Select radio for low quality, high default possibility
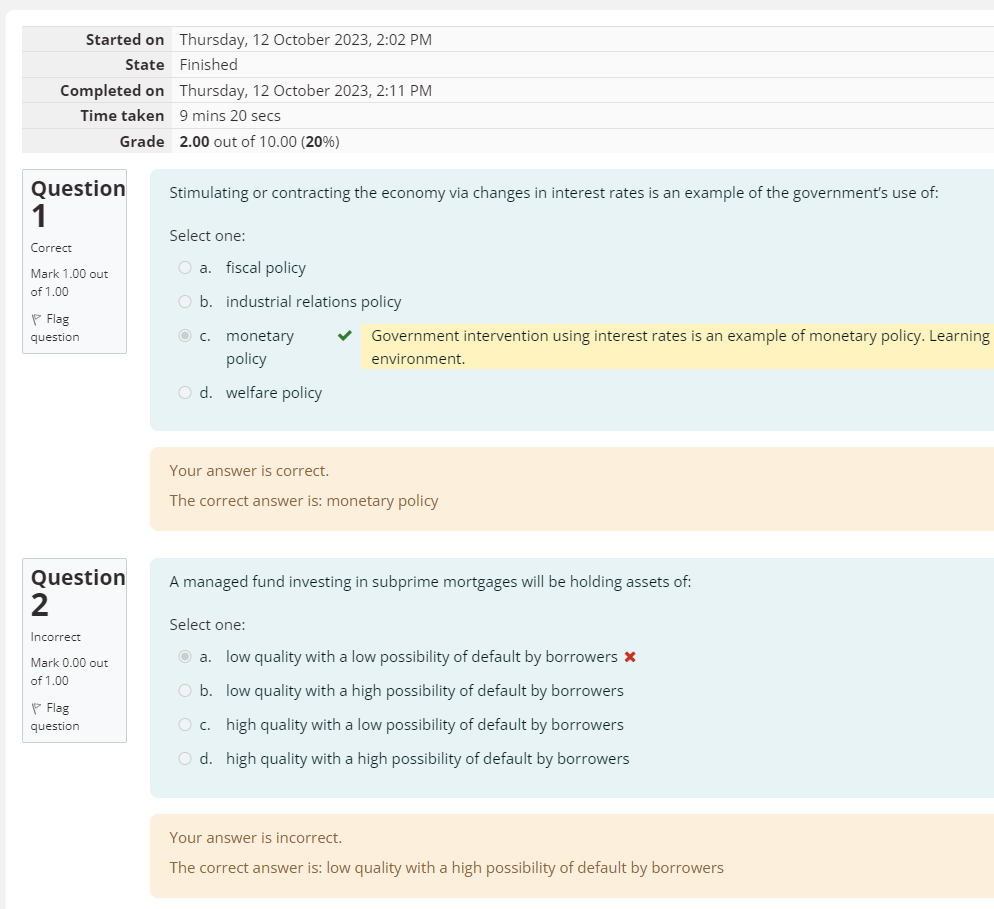This screenshot has height=909, width=994. point(184,690)
